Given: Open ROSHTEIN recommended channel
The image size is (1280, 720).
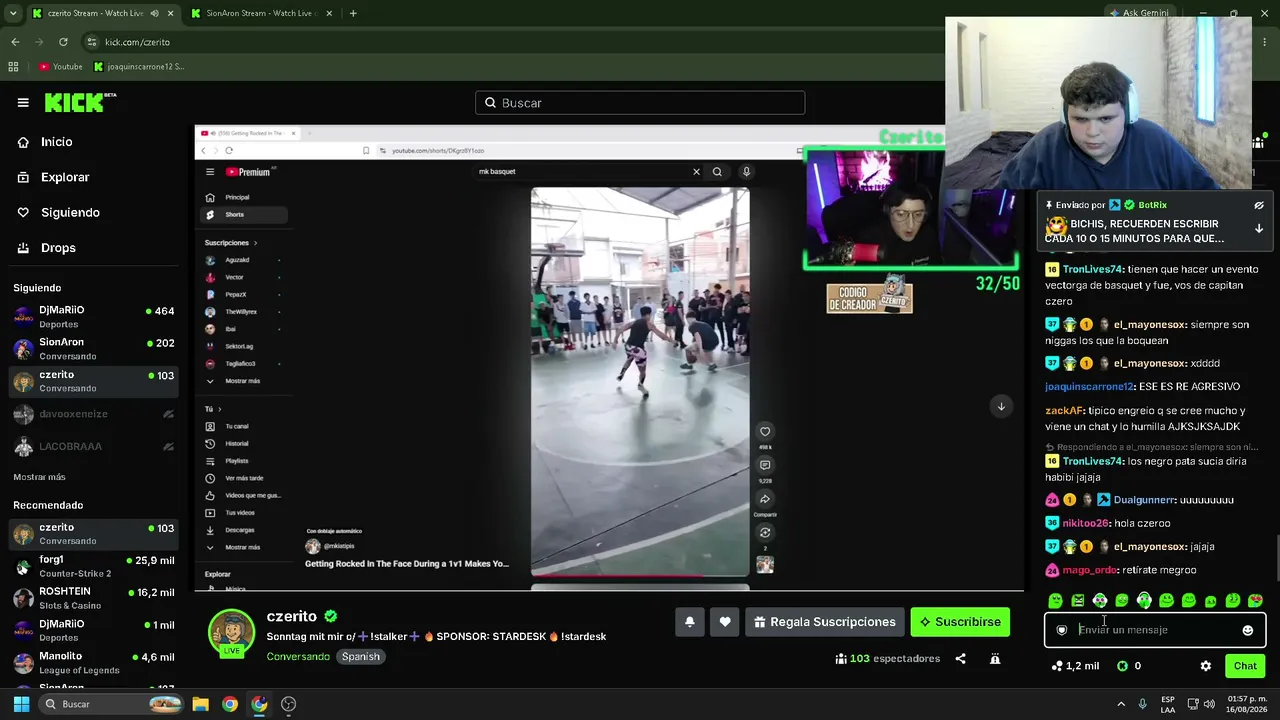Looking at the screenshot, I should (94, 598).
